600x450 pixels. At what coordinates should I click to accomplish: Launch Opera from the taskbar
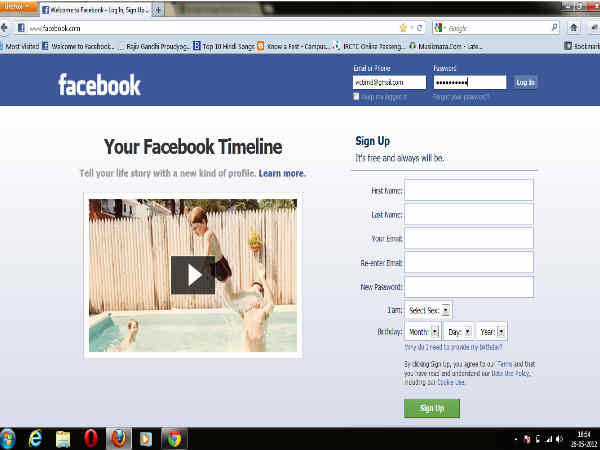click(x=91, y=439)
